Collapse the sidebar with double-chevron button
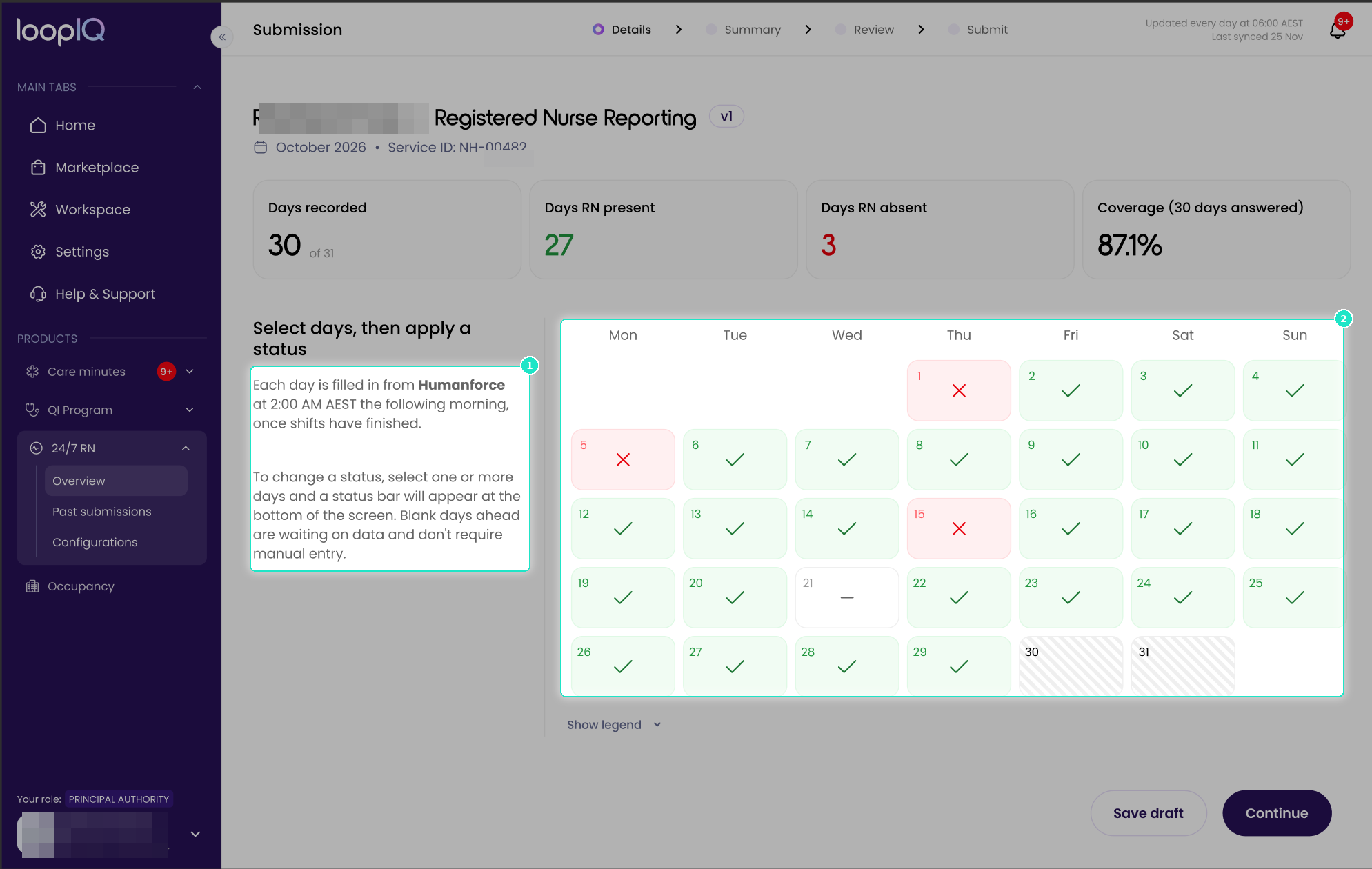 pos(222,37)
